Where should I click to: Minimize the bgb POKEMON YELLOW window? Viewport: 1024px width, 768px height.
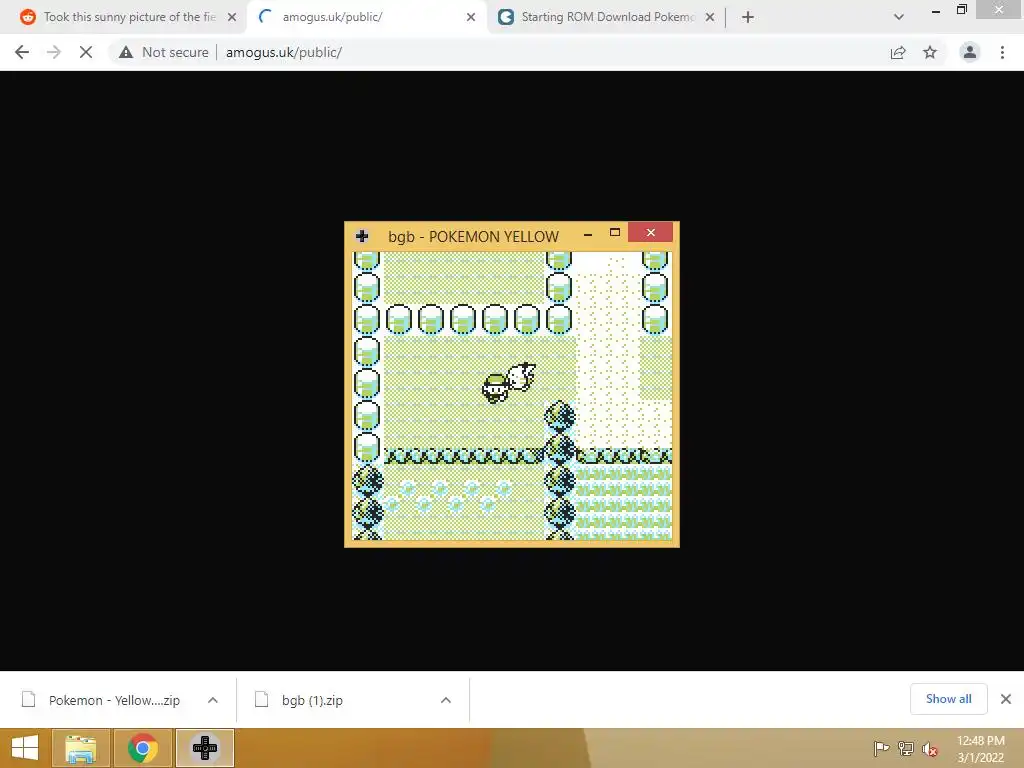tap(588, 233)
